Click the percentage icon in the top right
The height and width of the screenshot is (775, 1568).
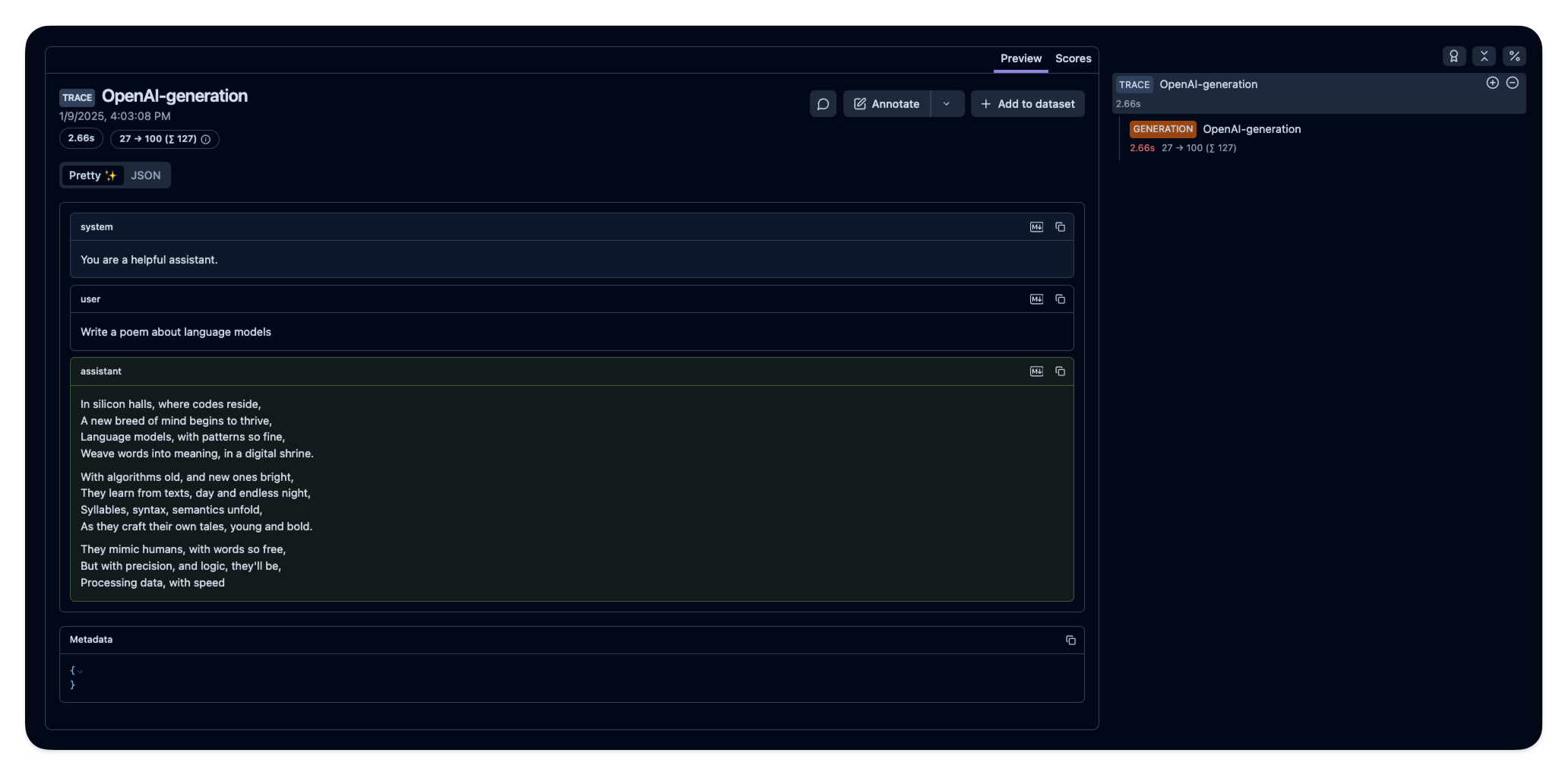click(1515, 55)
